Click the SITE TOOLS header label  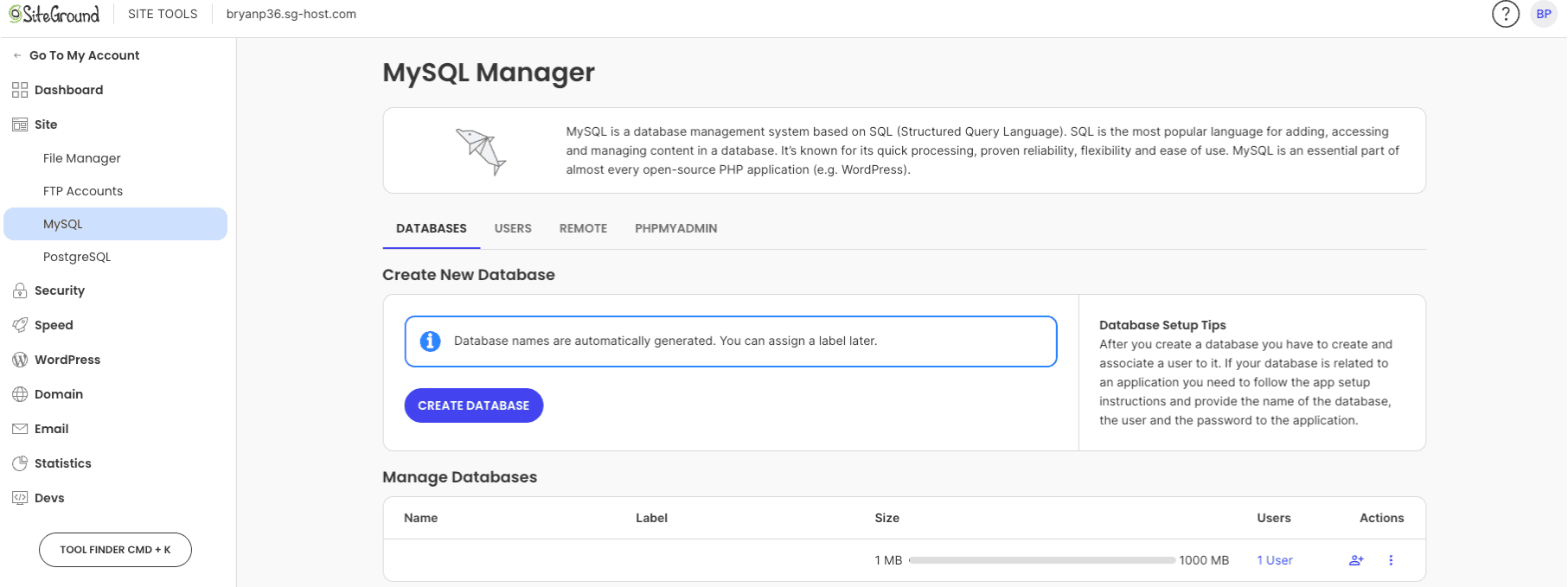click(163, 14)
